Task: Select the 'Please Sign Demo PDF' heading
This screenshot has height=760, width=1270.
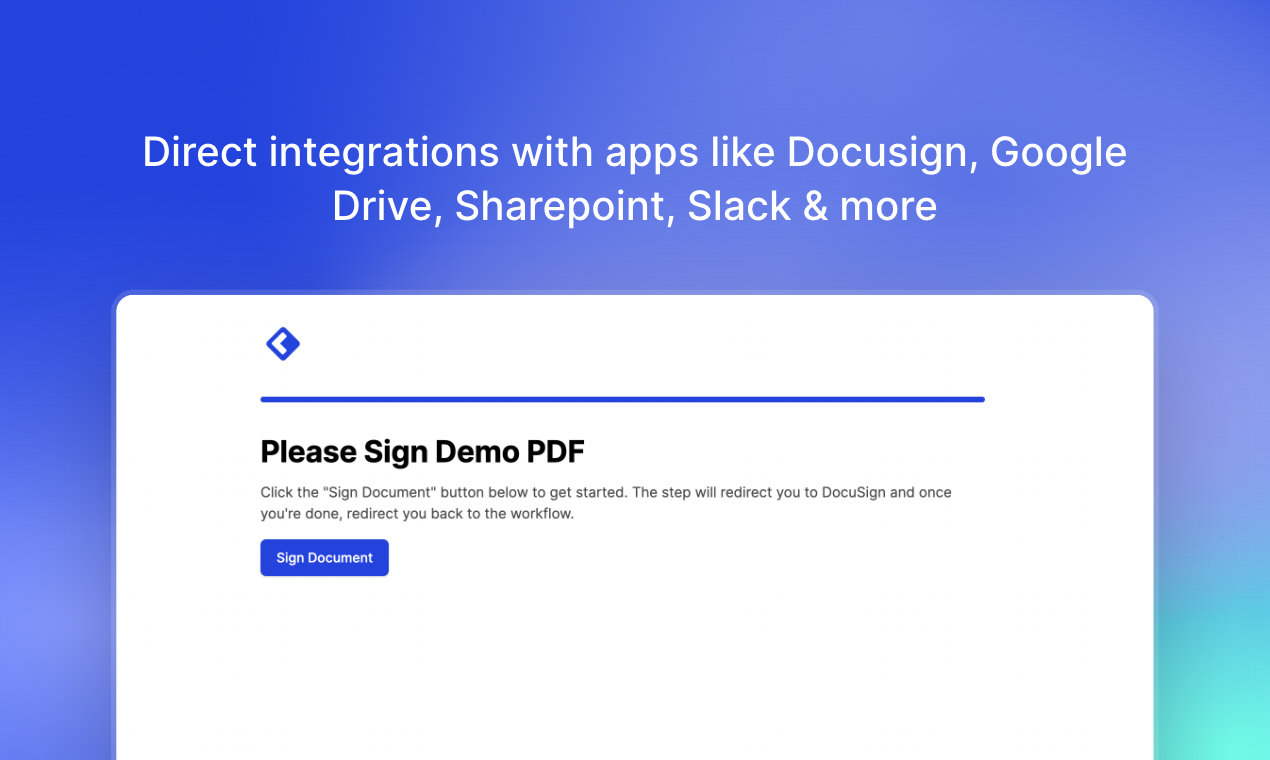Action: [422, 452]
